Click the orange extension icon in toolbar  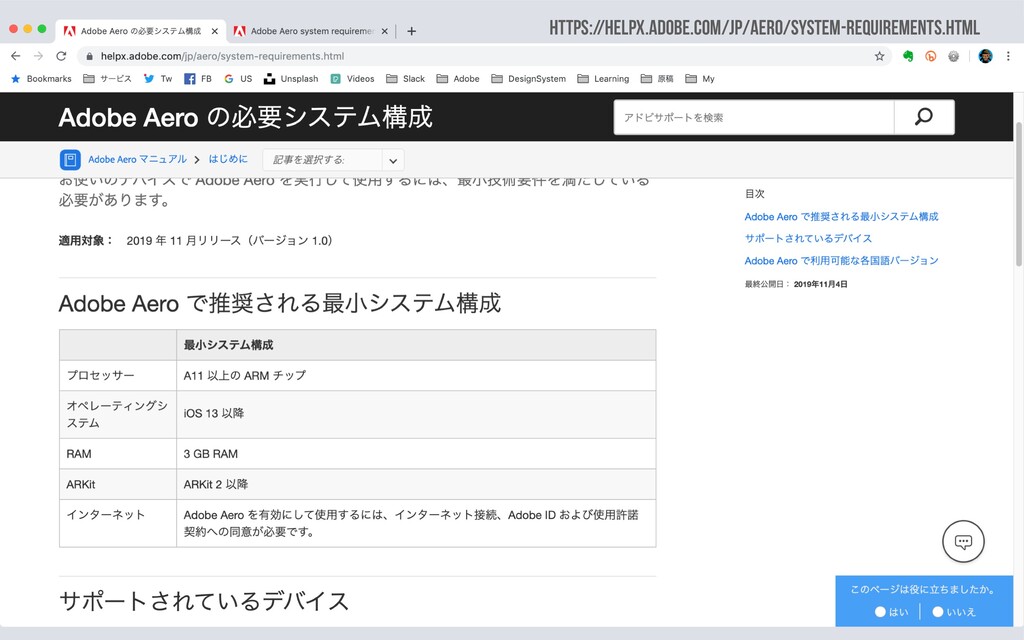pyautogui.click(x=931, y=56)
